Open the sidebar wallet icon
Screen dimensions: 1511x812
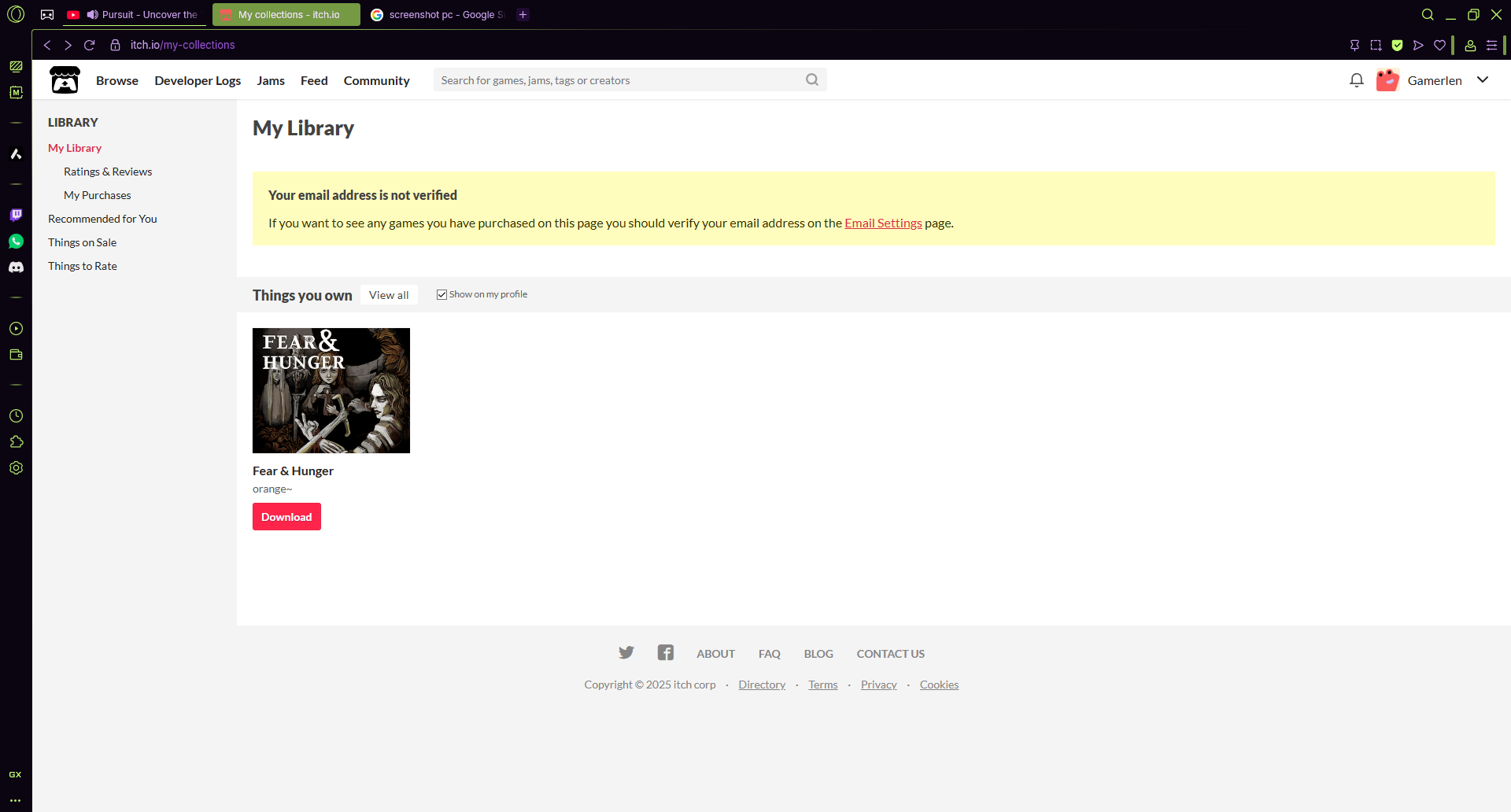16,355
